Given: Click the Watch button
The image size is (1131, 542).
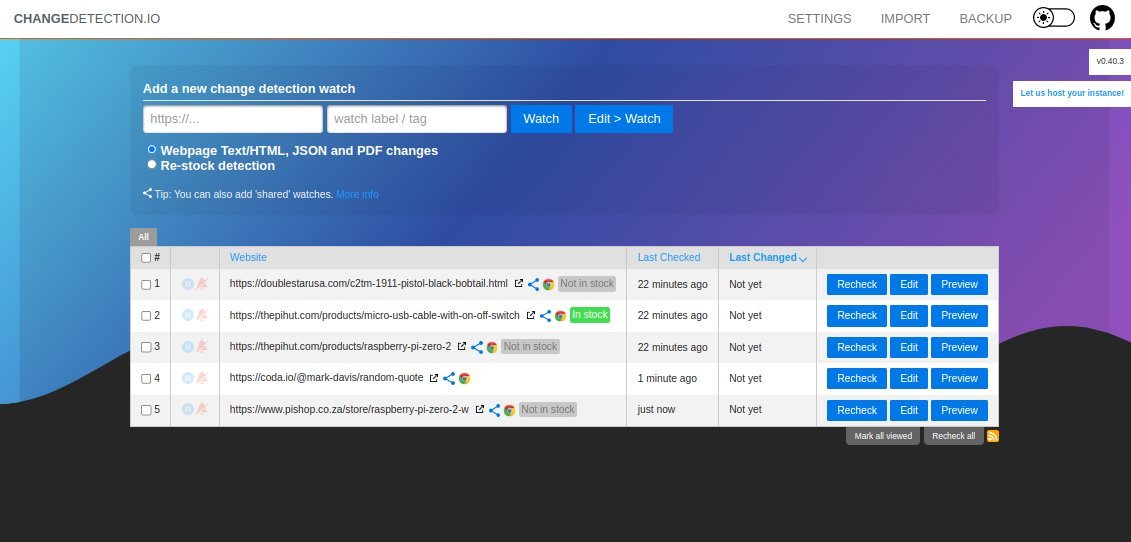Looking at the screenshot, I should pos(541,119).
